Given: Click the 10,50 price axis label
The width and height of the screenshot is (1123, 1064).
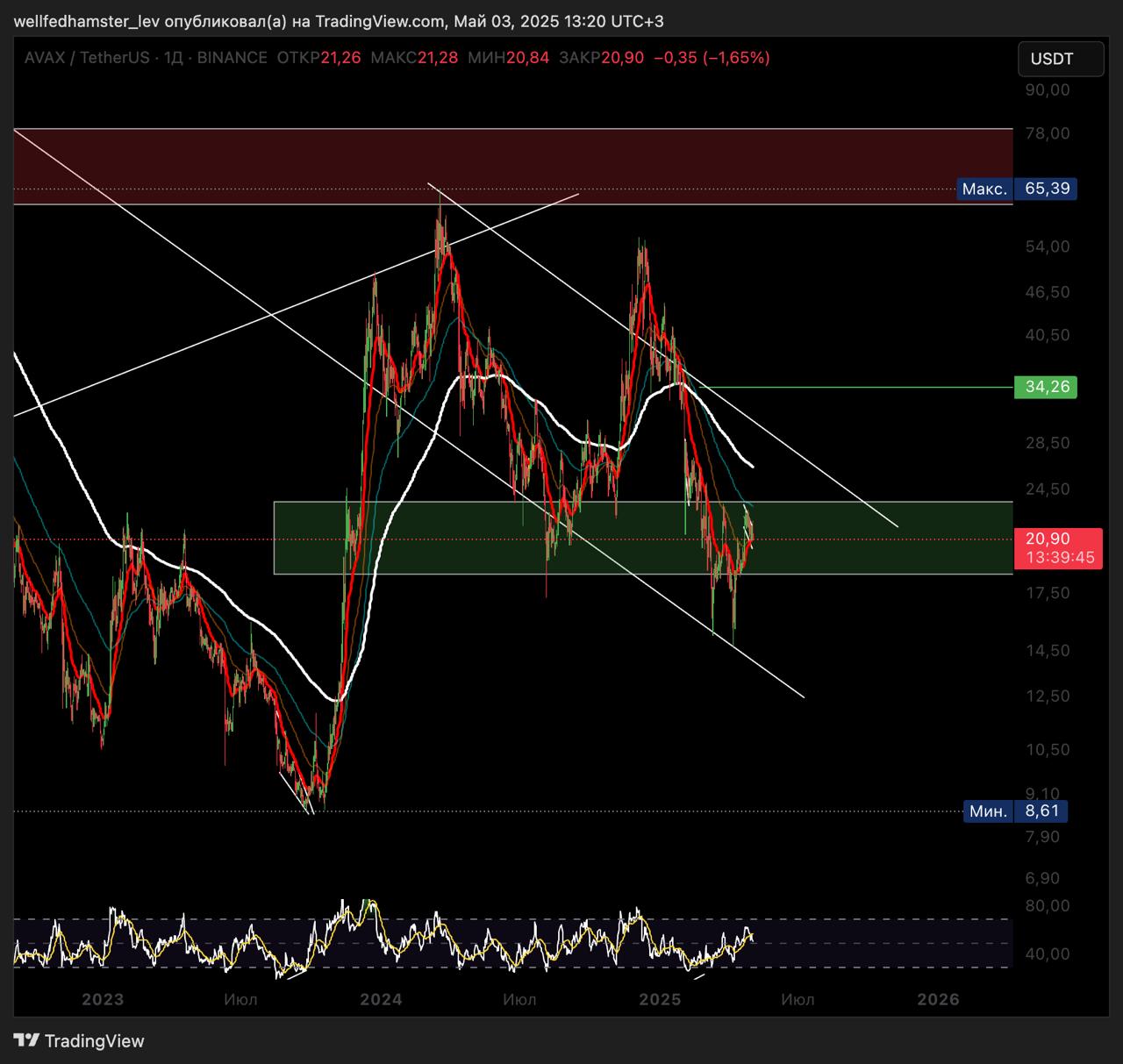Looking at the screenshot, I should coord(1048,750).
